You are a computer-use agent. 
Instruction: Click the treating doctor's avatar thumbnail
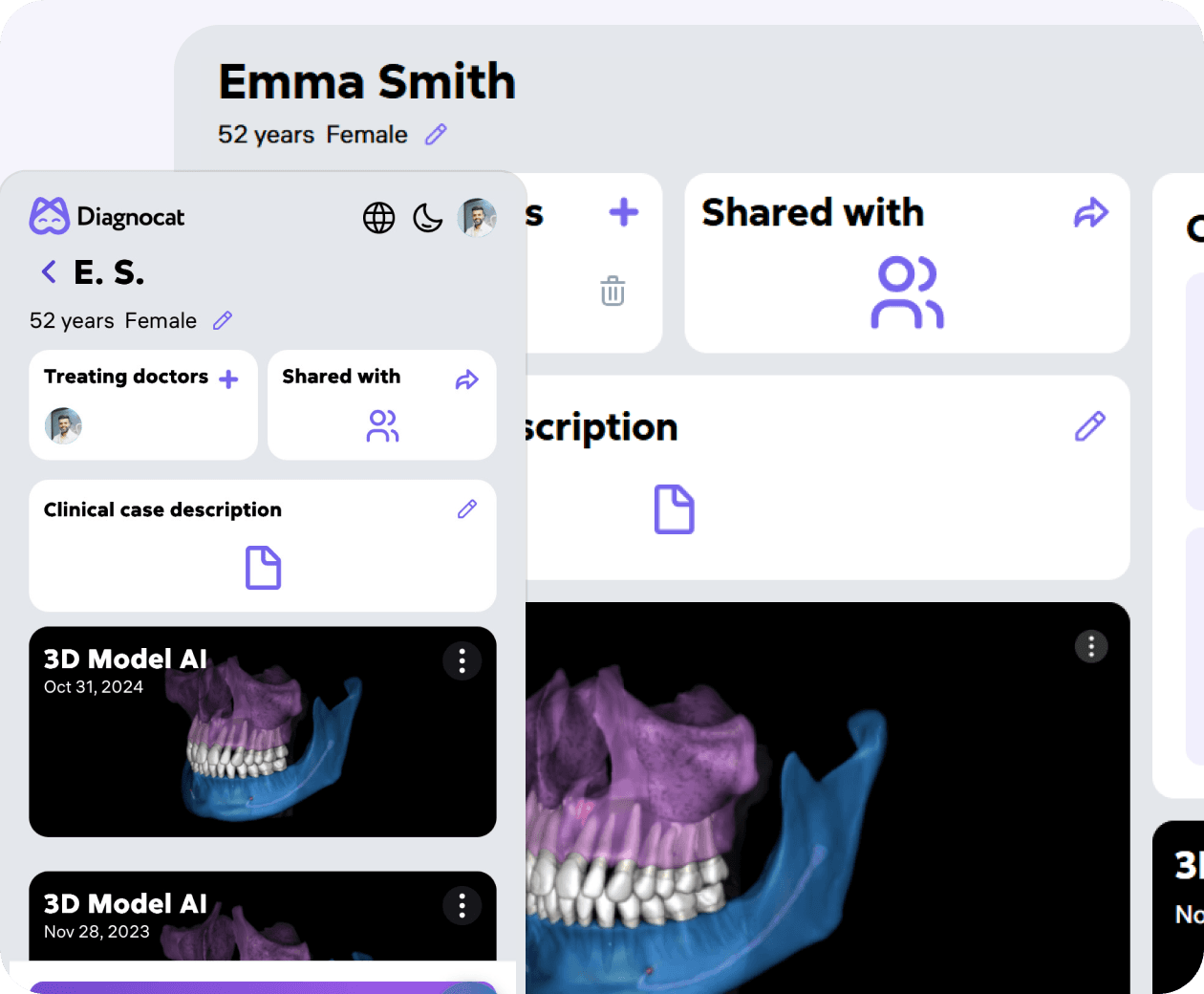click(x=63, y=425)
